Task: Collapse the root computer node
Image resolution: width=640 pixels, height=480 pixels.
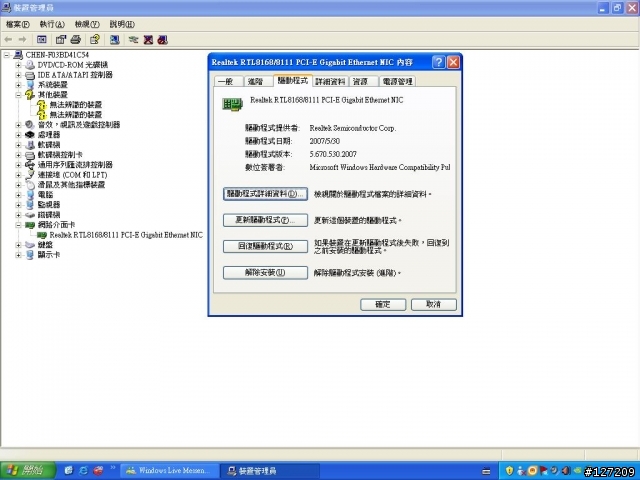Action: point(6,55)
